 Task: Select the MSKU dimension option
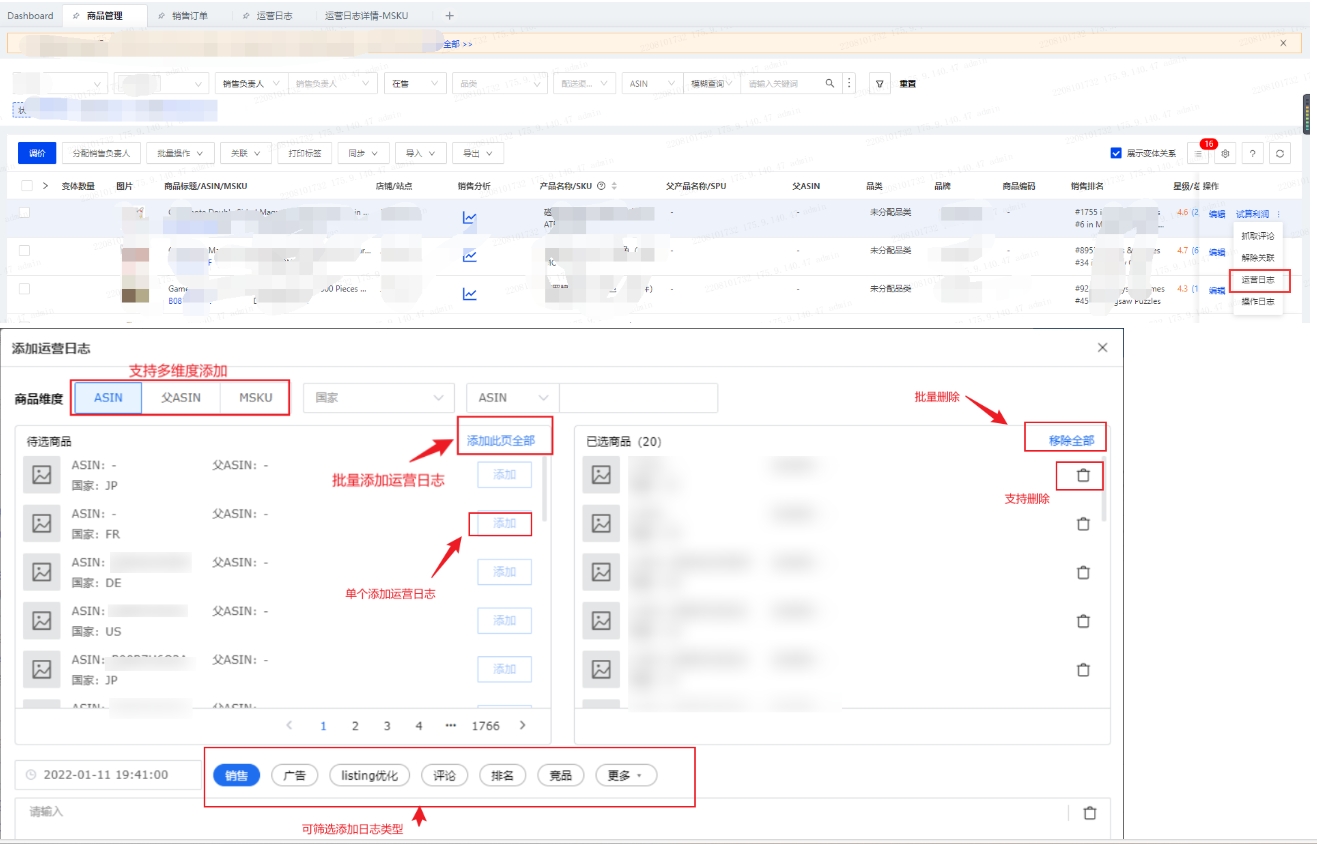point(255,397)
